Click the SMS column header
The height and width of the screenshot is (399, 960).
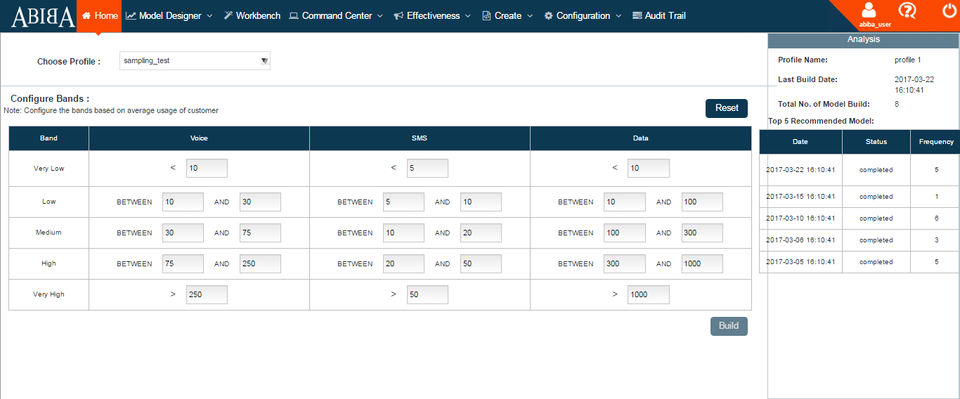420,138
